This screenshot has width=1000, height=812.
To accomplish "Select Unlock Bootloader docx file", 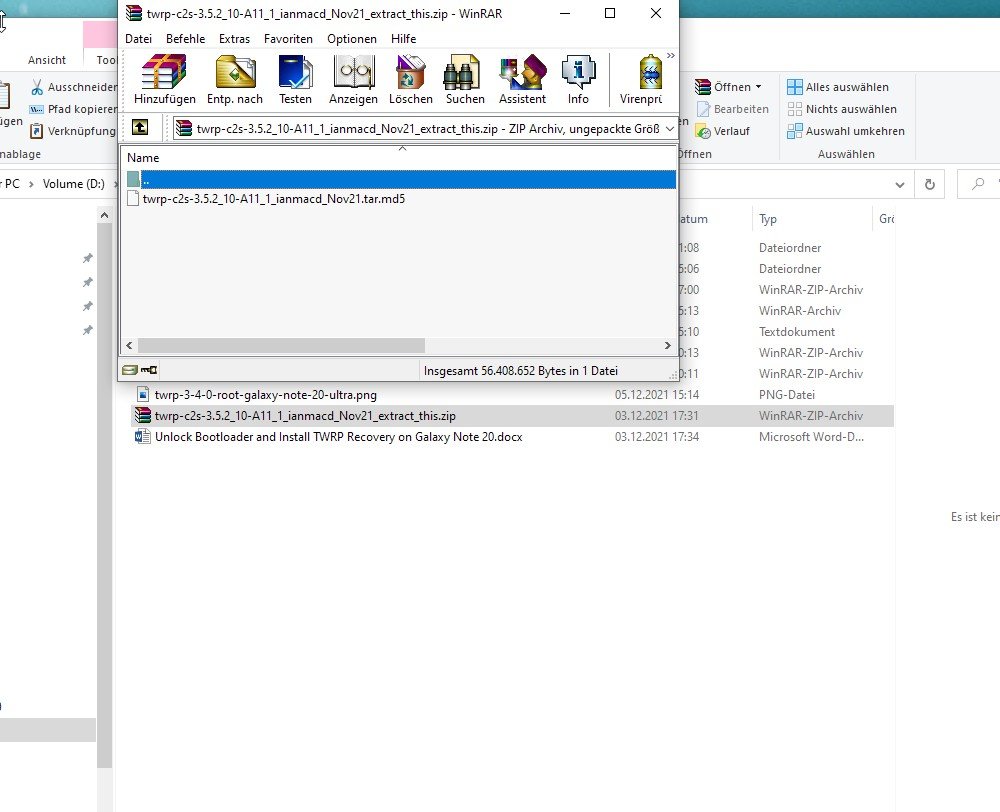I will tap(339, 437).
